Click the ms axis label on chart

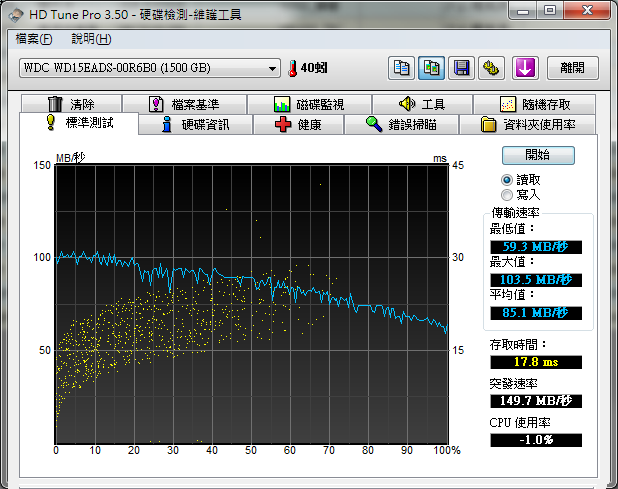click(x=440, y=159)
